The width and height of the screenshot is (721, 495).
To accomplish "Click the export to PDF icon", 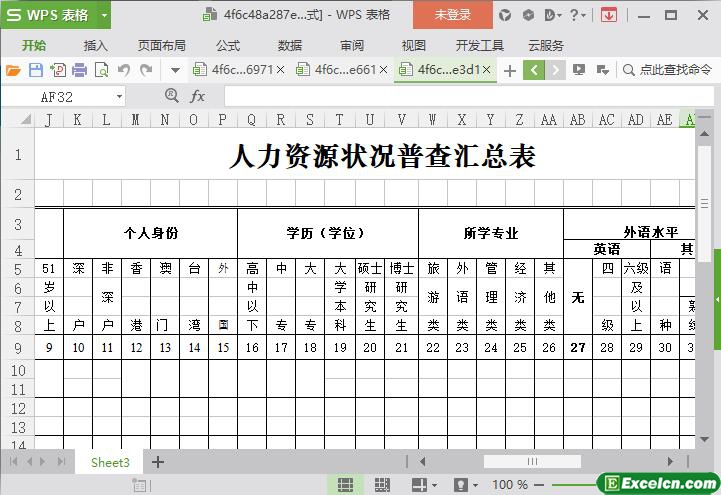I will [x=58, y=70].
